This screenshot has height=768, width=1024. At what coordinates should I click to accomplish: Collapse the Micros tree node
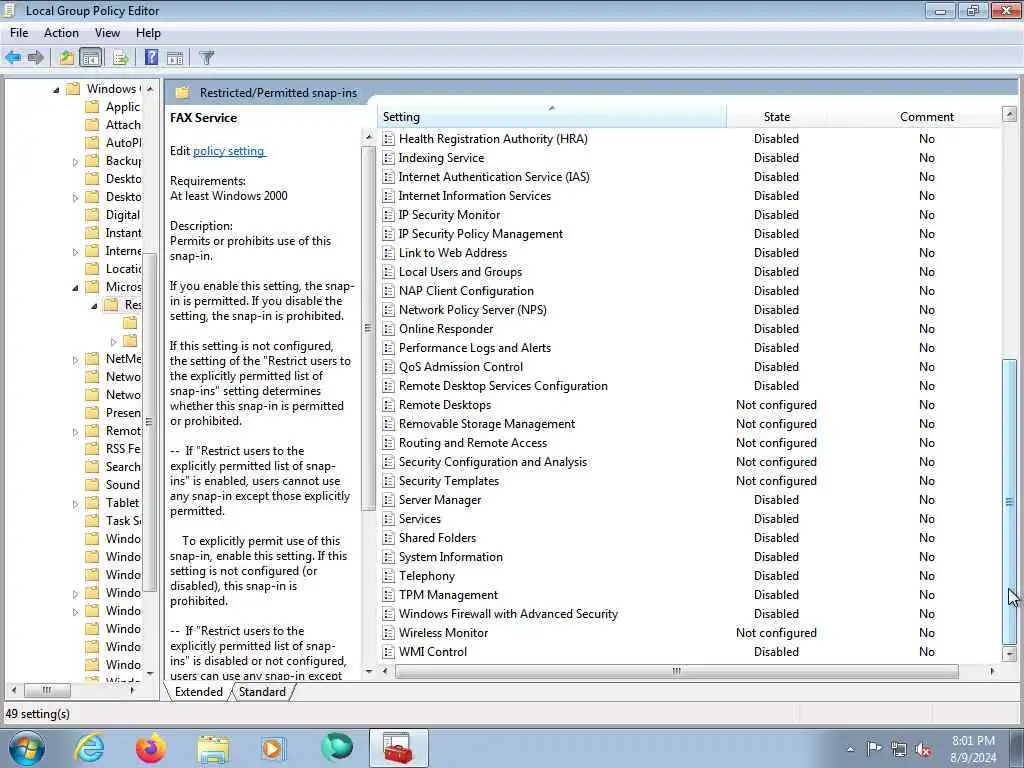pyautogui.click(x=75, y=287)
